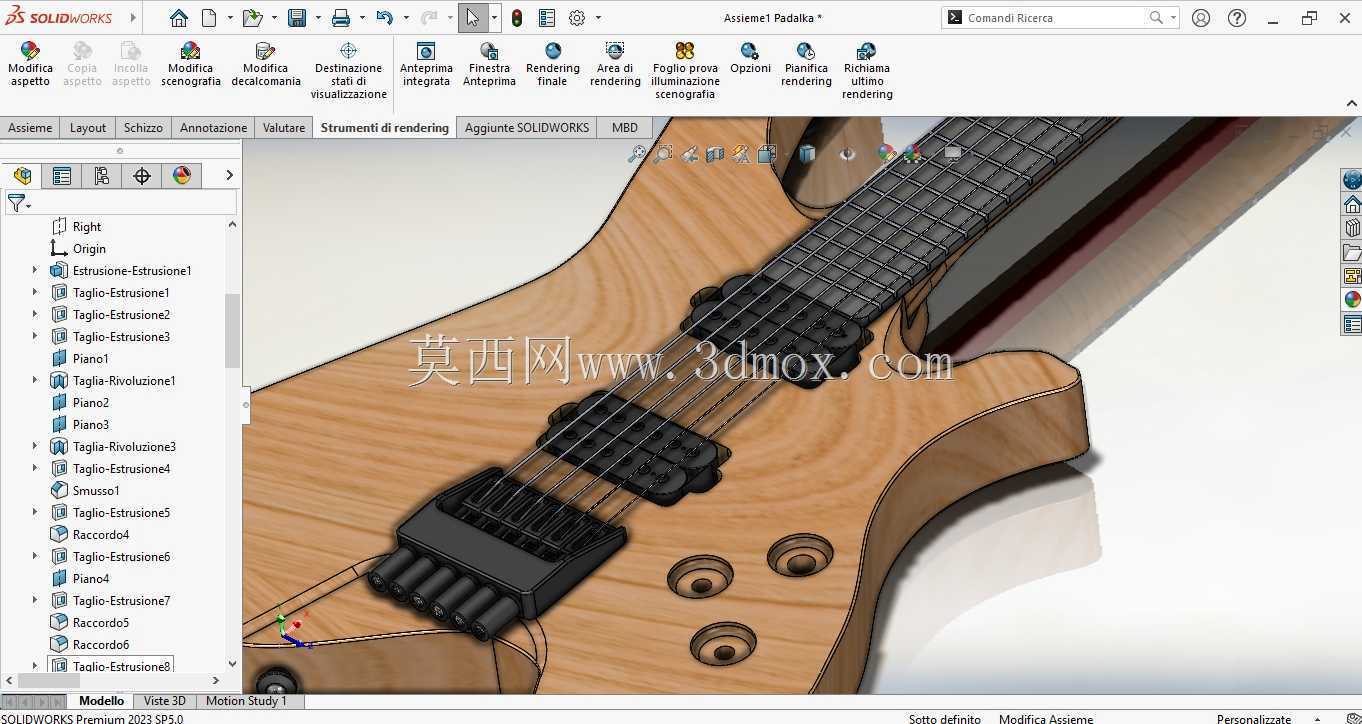Open the Help question mark icon
The height and width of the screenshot is (724, 1362).
[1237, 18]
